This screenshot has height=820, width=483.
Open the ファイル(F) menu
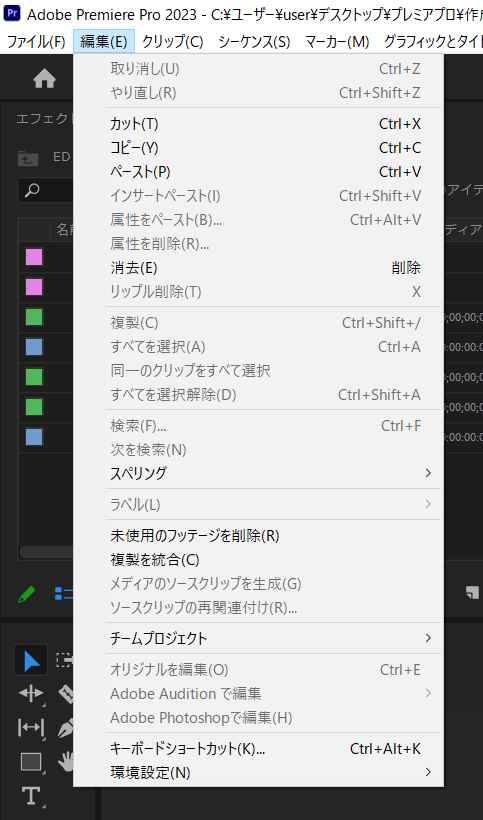click(36, 42)
